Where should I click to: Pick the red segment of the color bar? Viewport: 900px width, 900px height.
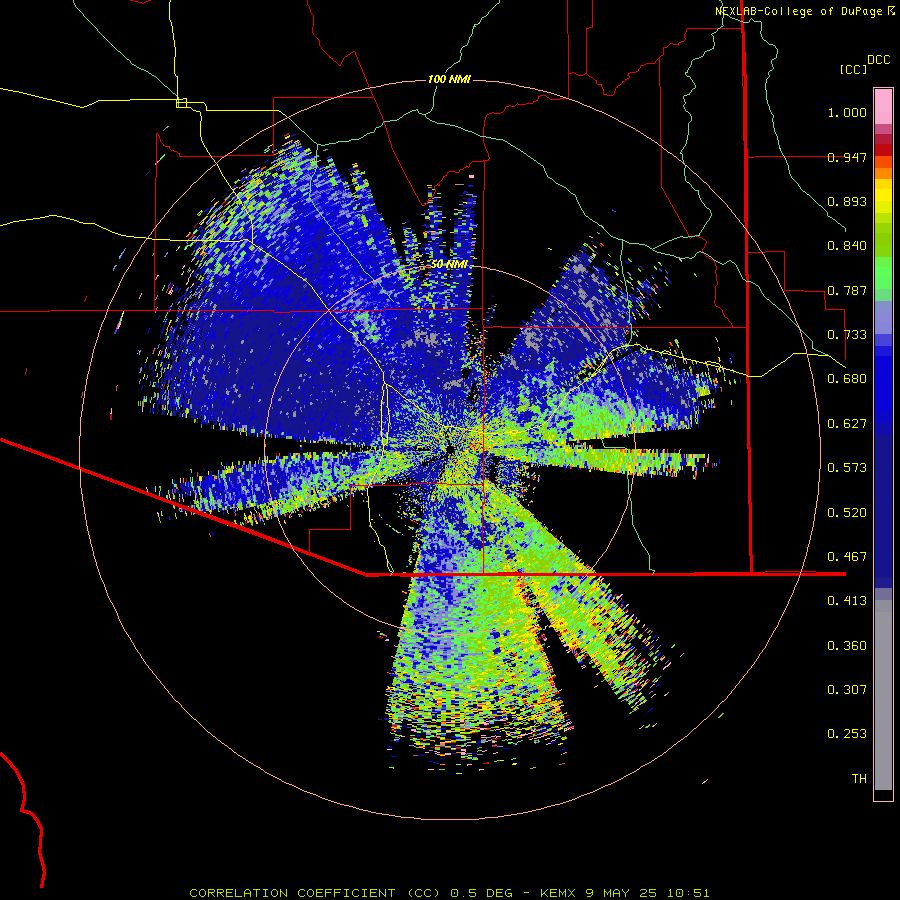click(883, 150)
